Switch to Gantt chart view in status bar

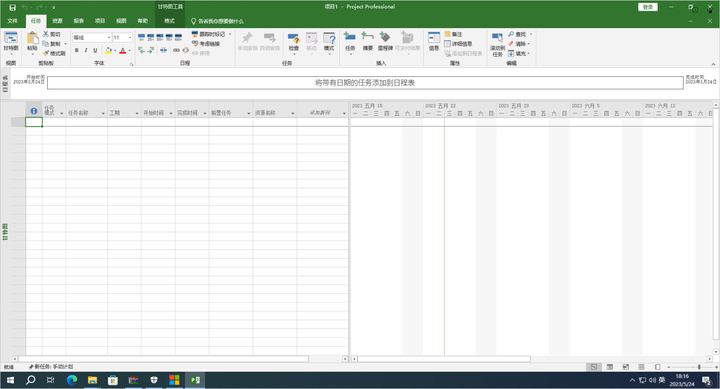coord(594,366)
